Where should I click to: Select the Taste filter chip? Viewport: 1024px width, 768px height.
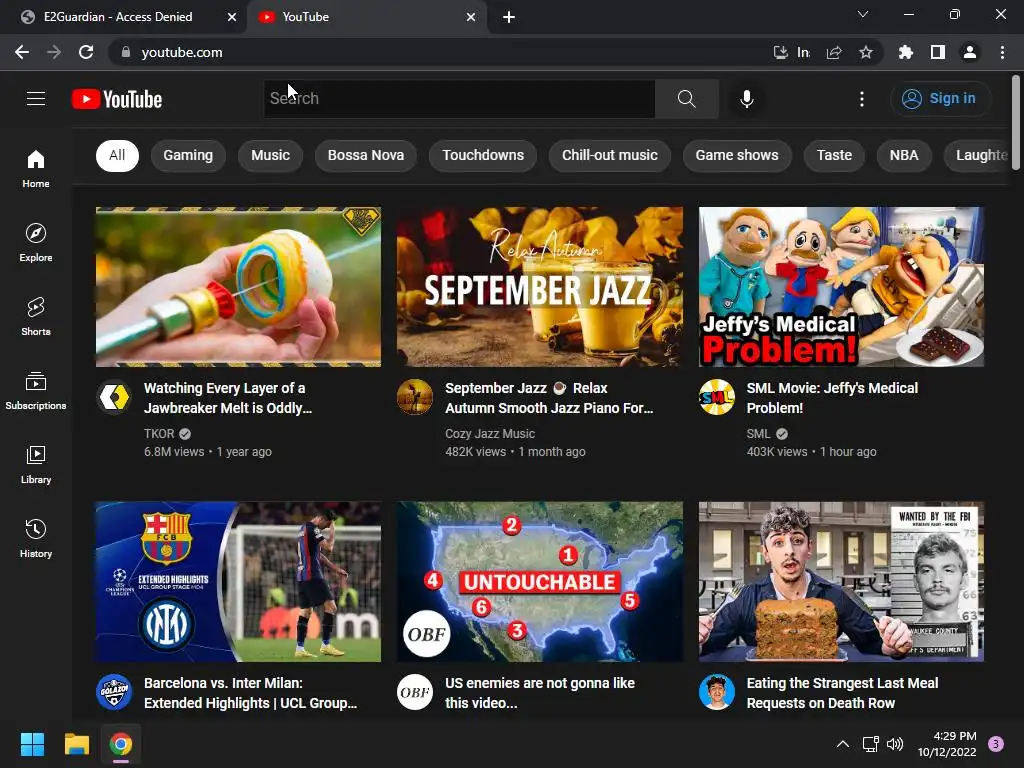pos(834,155)
